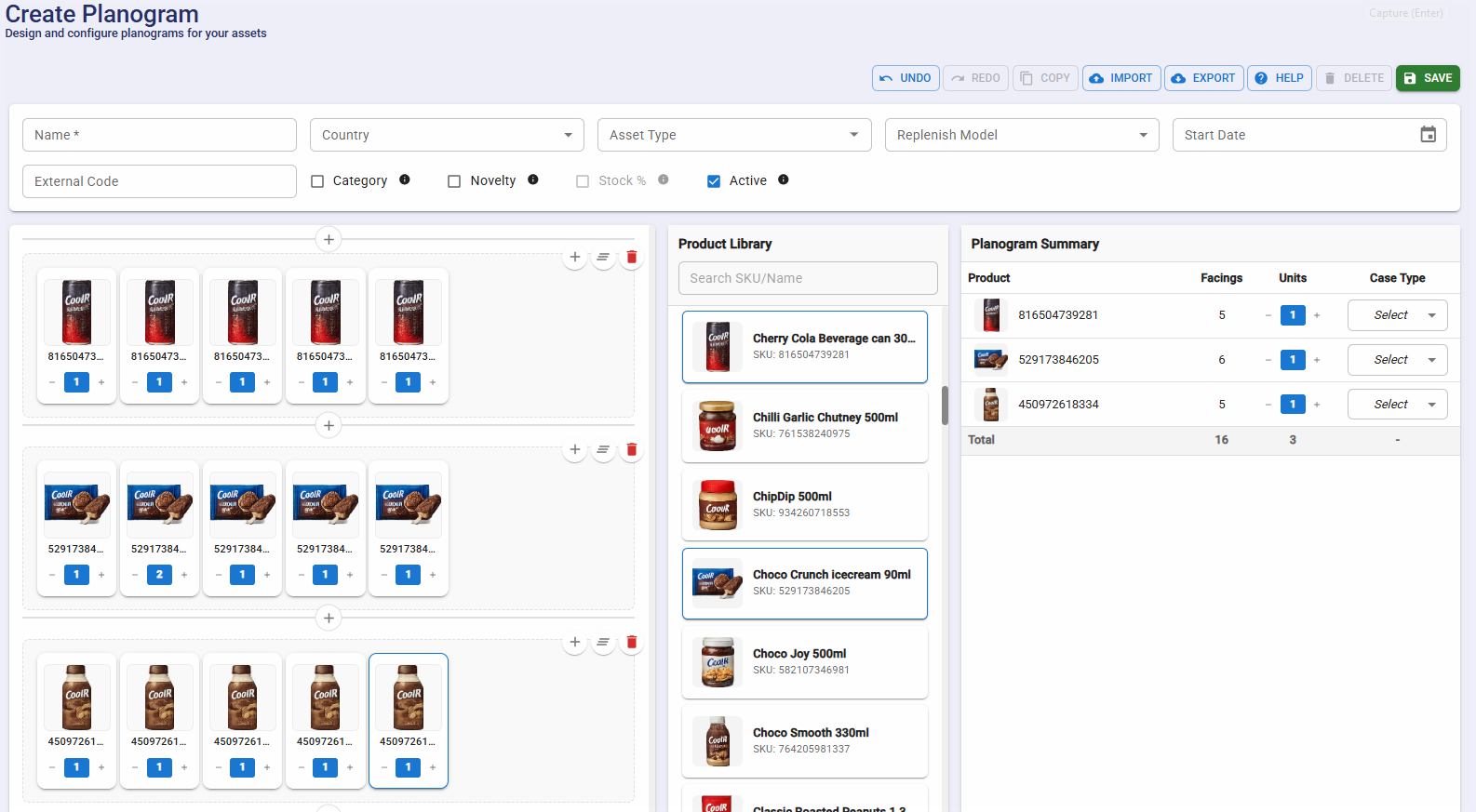Add product to third shelf with plus icon
This screenshot has width=1476, height=812.
point(575,642)
